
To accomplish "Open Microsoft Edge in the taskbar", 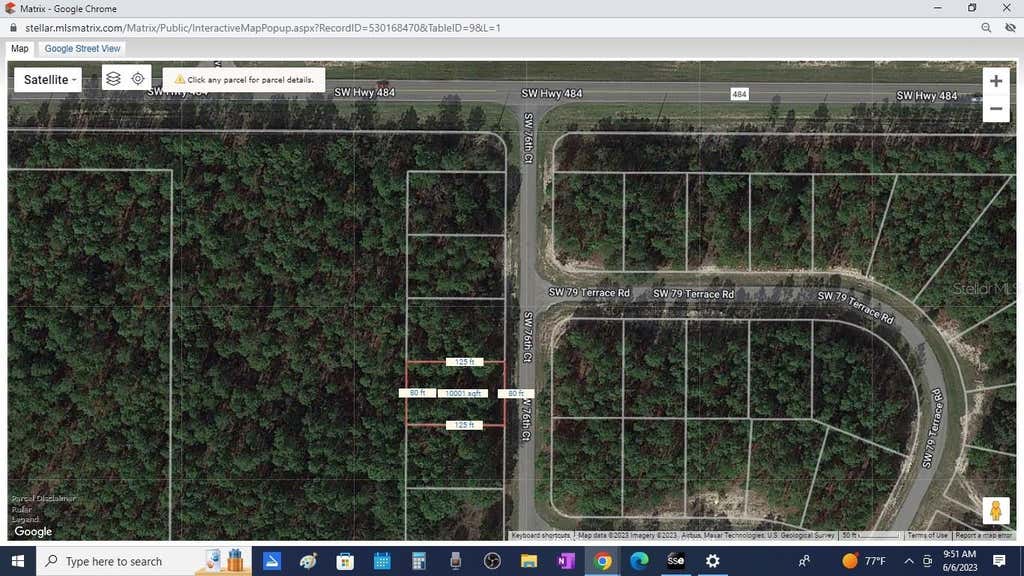I will click(x=639, y=561).
